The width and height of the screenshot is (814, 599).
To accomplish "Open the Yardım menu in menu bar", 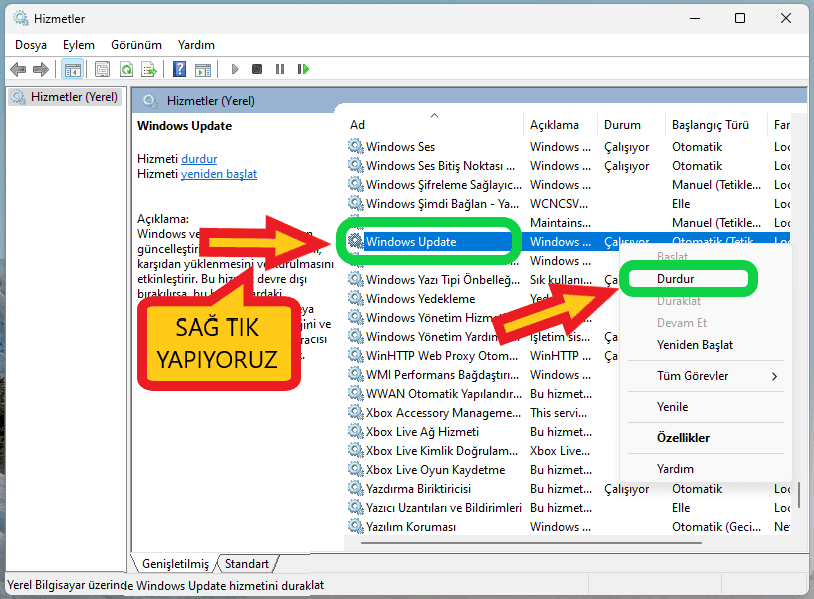I will click(x=196, y=45).
